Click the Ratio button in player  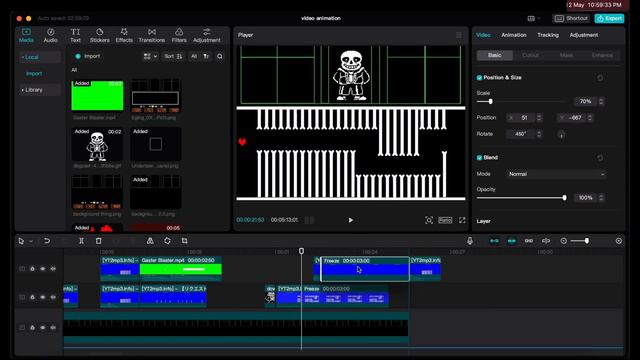(445, 220)
